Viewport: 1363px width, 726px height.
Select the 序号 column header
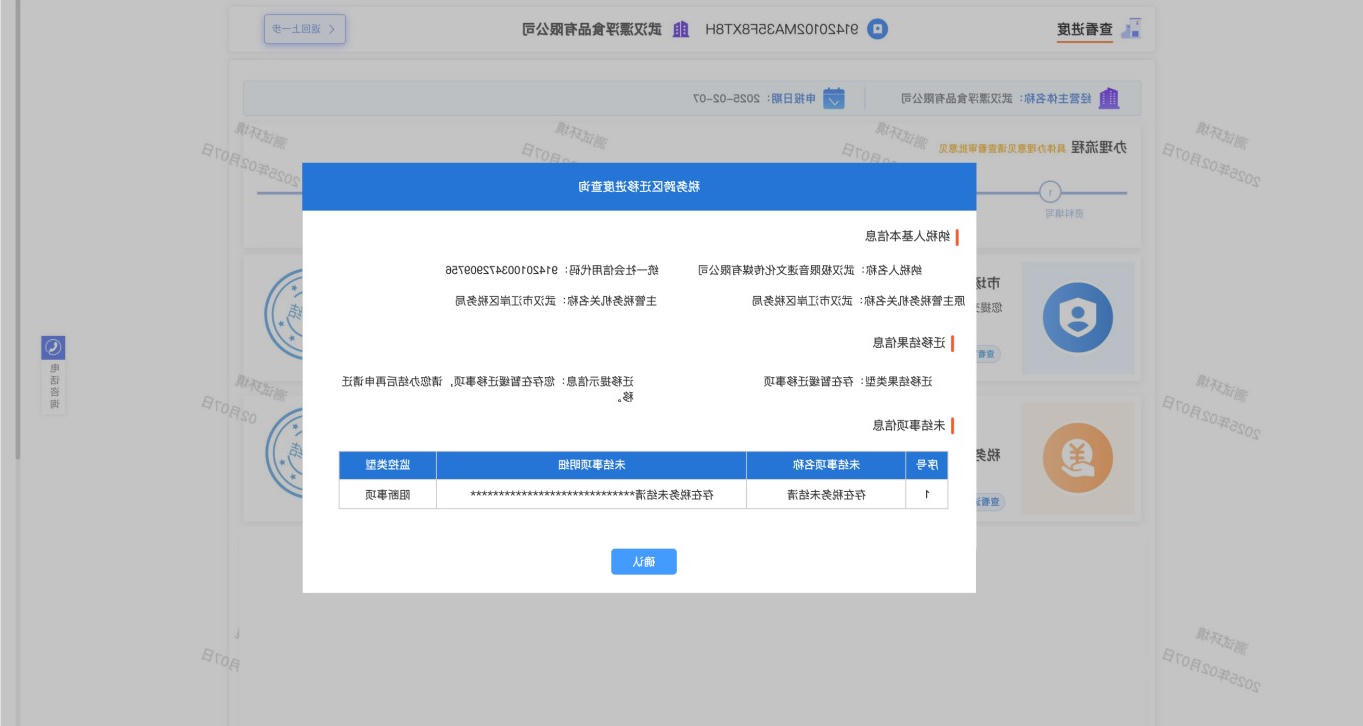tap(926, 465)
